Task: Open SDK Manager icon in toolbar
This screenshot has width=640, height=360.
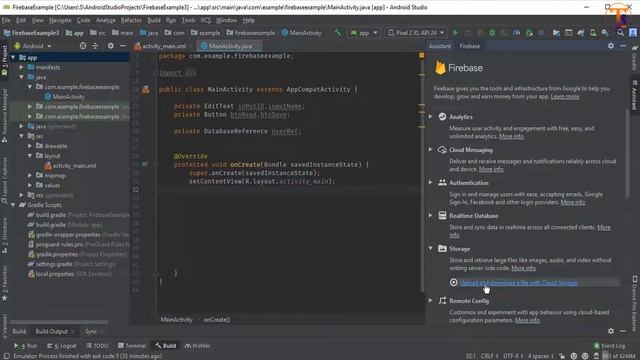Action: (604, 33)
